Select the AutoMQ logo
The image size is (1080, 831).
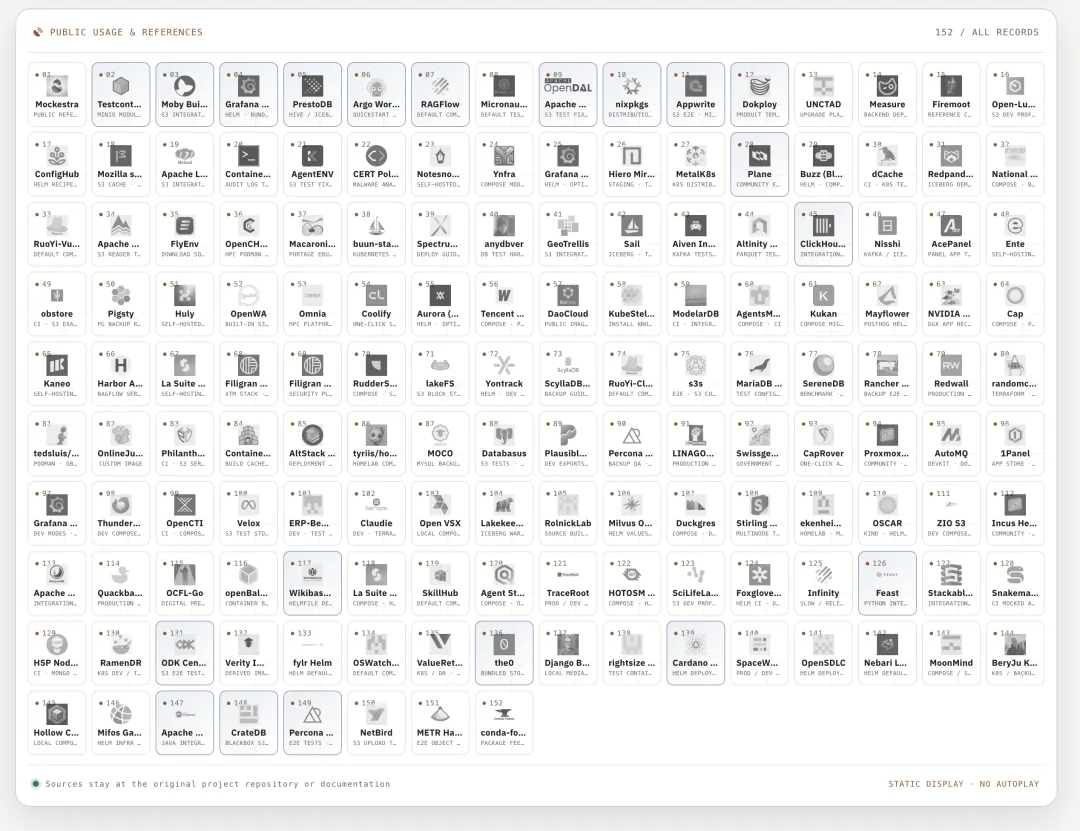951,435
